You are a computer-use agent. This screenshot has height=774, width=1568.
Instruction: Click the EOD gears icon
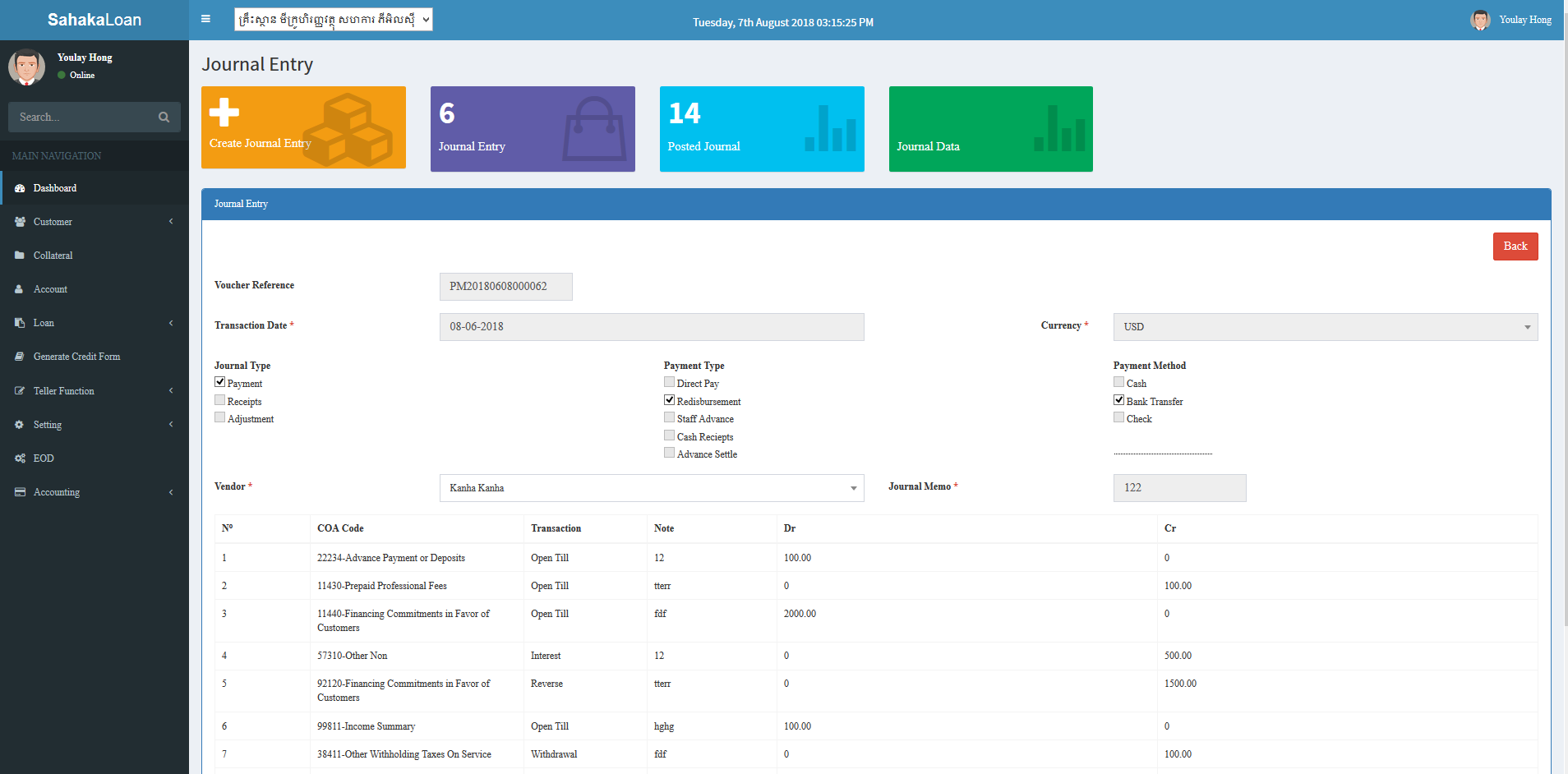click(x=20, y=458)
